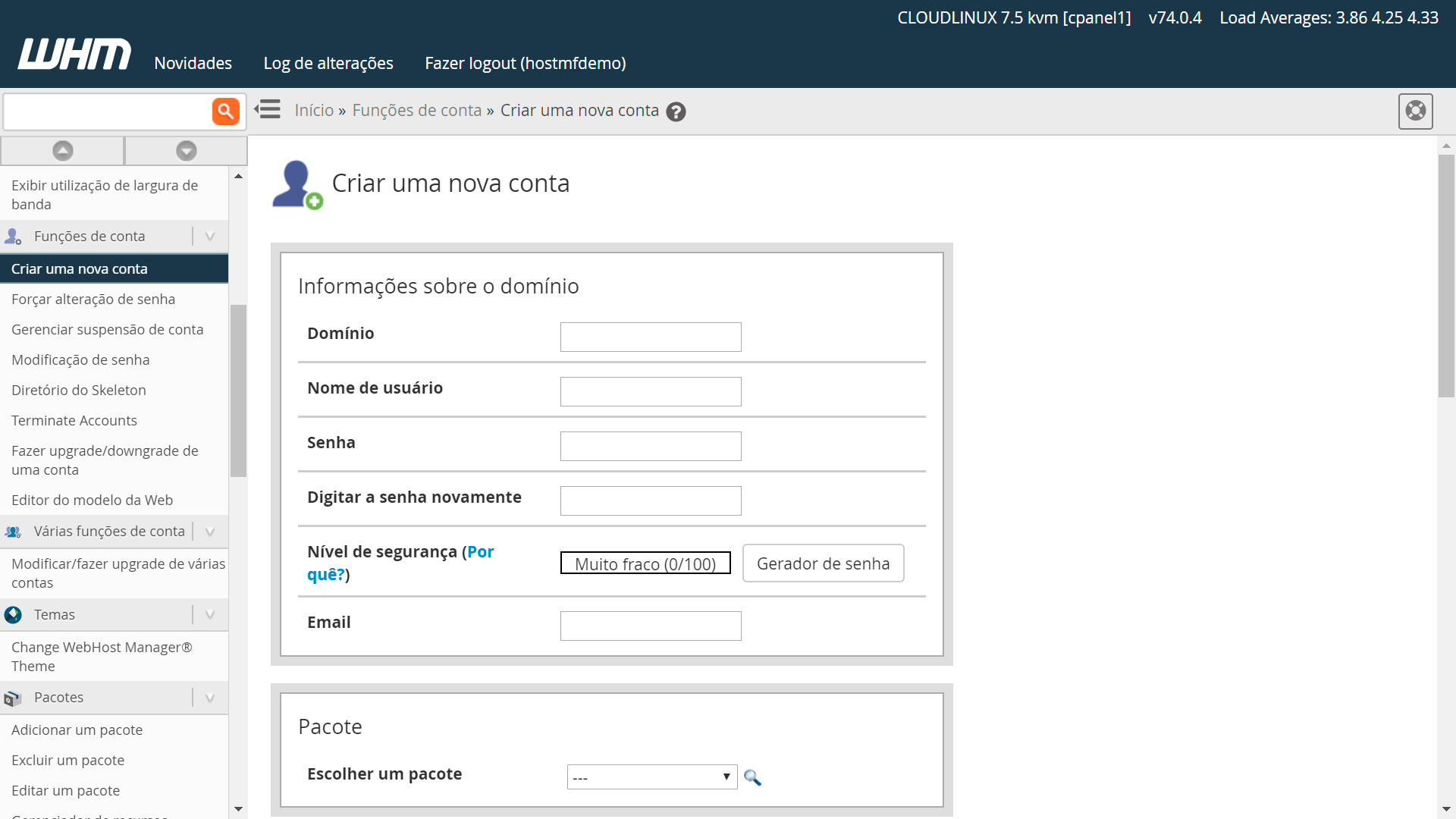The width and height of the screenshot is (1456, 819).
Task: Collapse the Pacotes section chevron
Action: 210,698
